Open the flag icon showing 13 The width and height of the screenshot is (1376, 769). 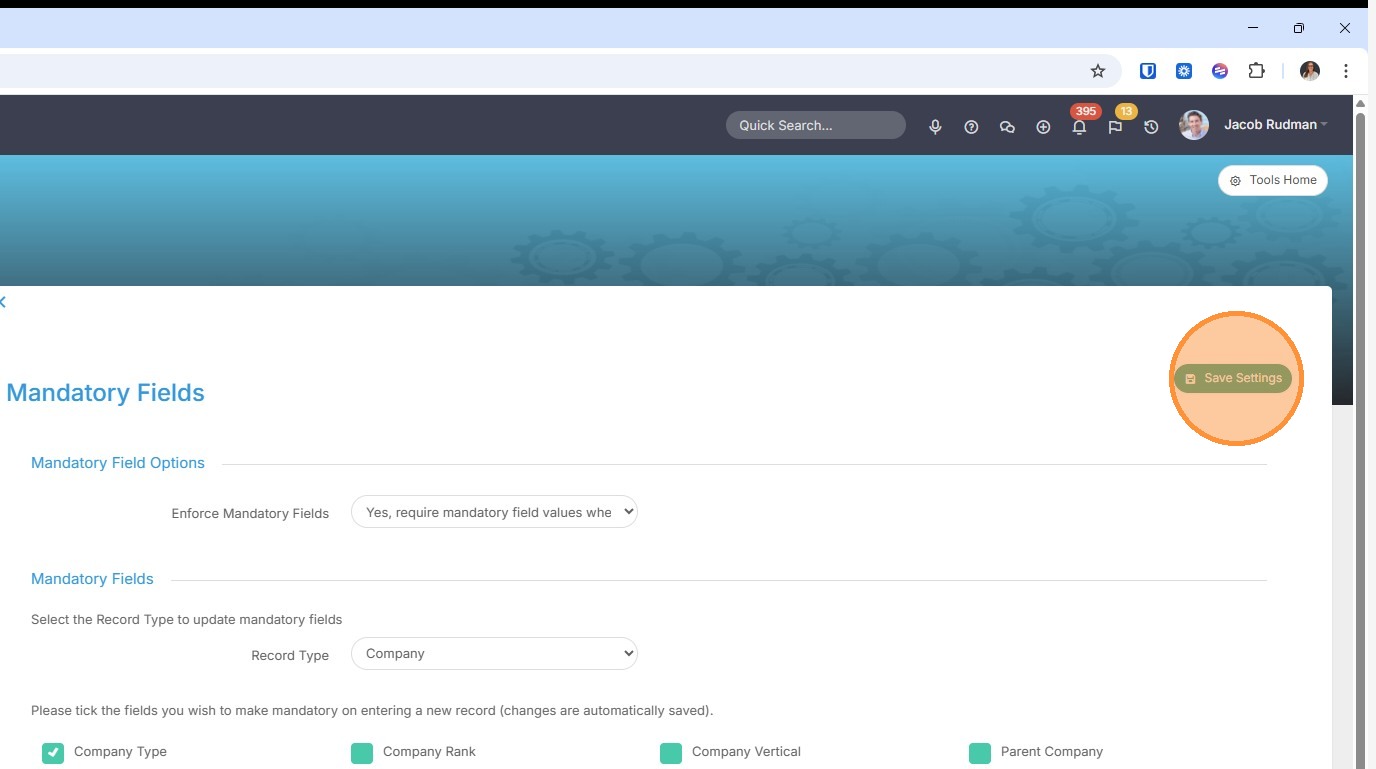point(1115,127)
